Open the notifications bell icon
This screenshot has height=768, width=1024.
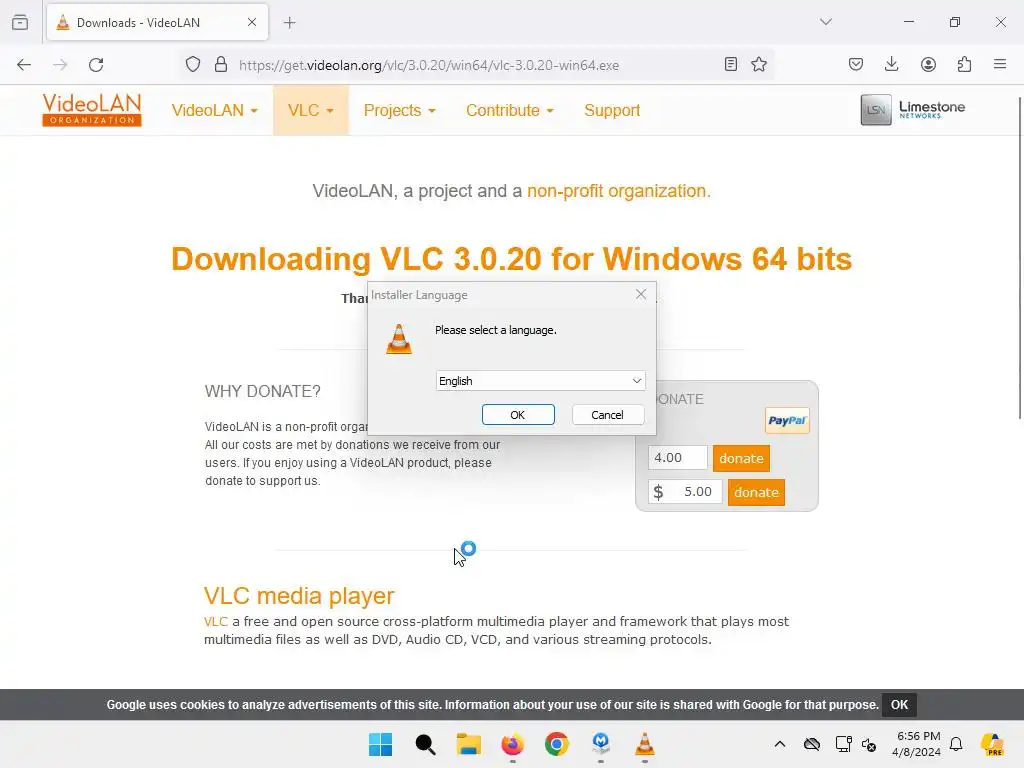[956, 744]
